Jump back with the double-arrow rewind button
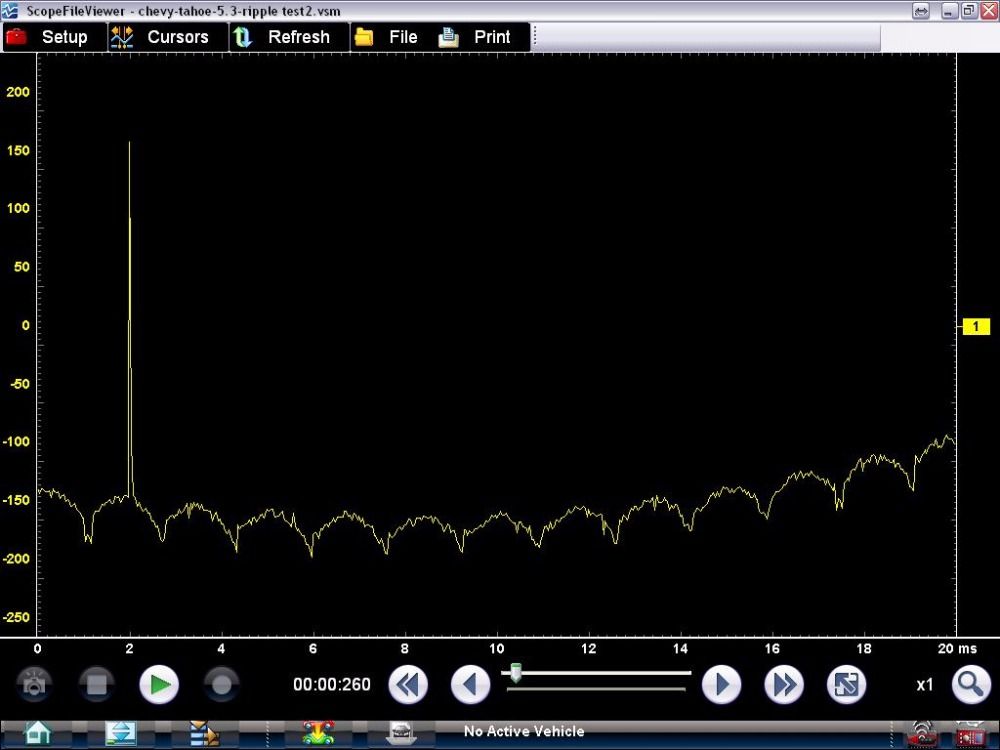The width and height of the screenshot is (1000, 750). click(x=408, y=685)
